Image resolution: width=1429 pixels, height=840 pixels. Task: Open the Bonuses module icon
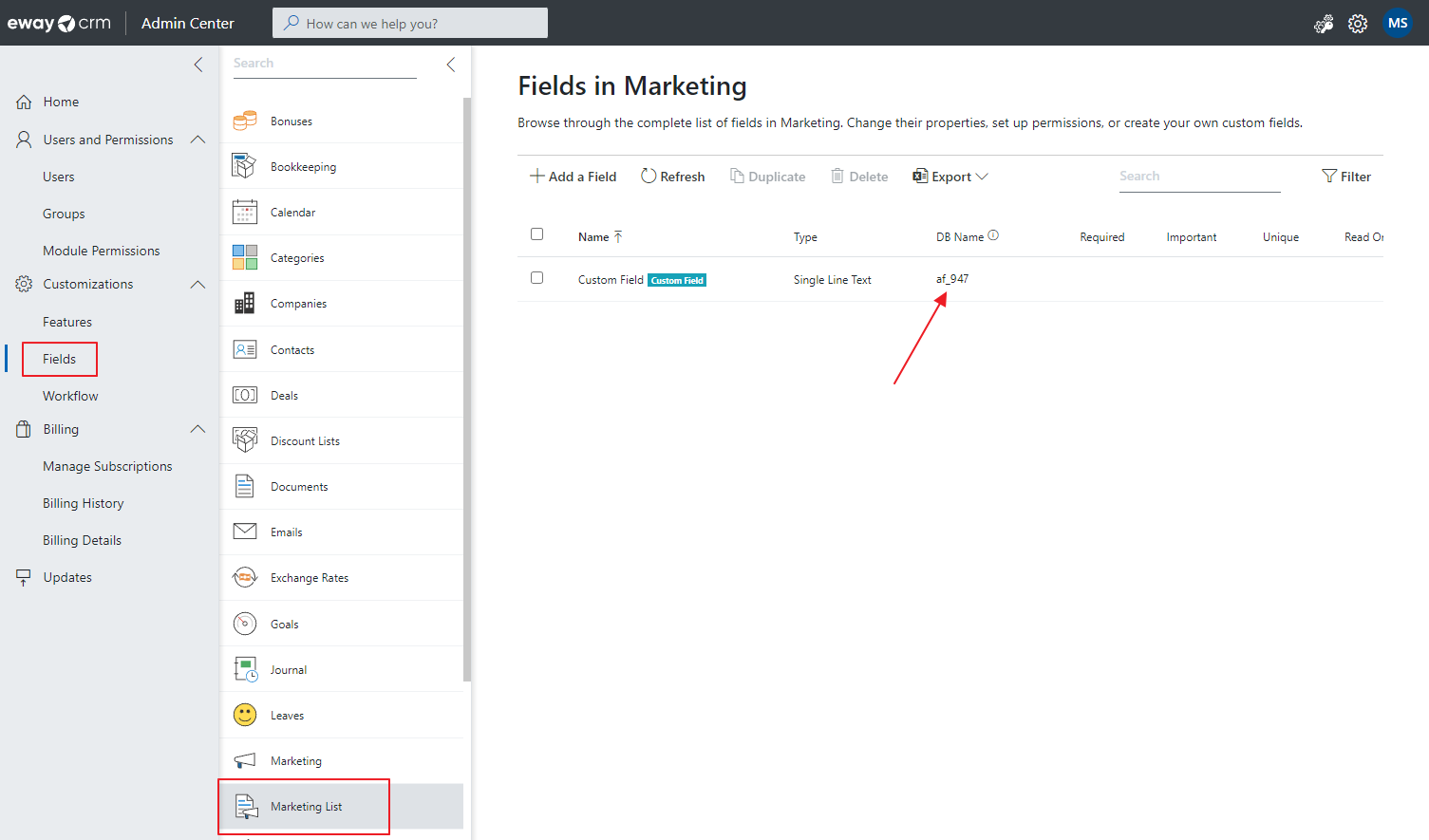click(x=245, y=121)
